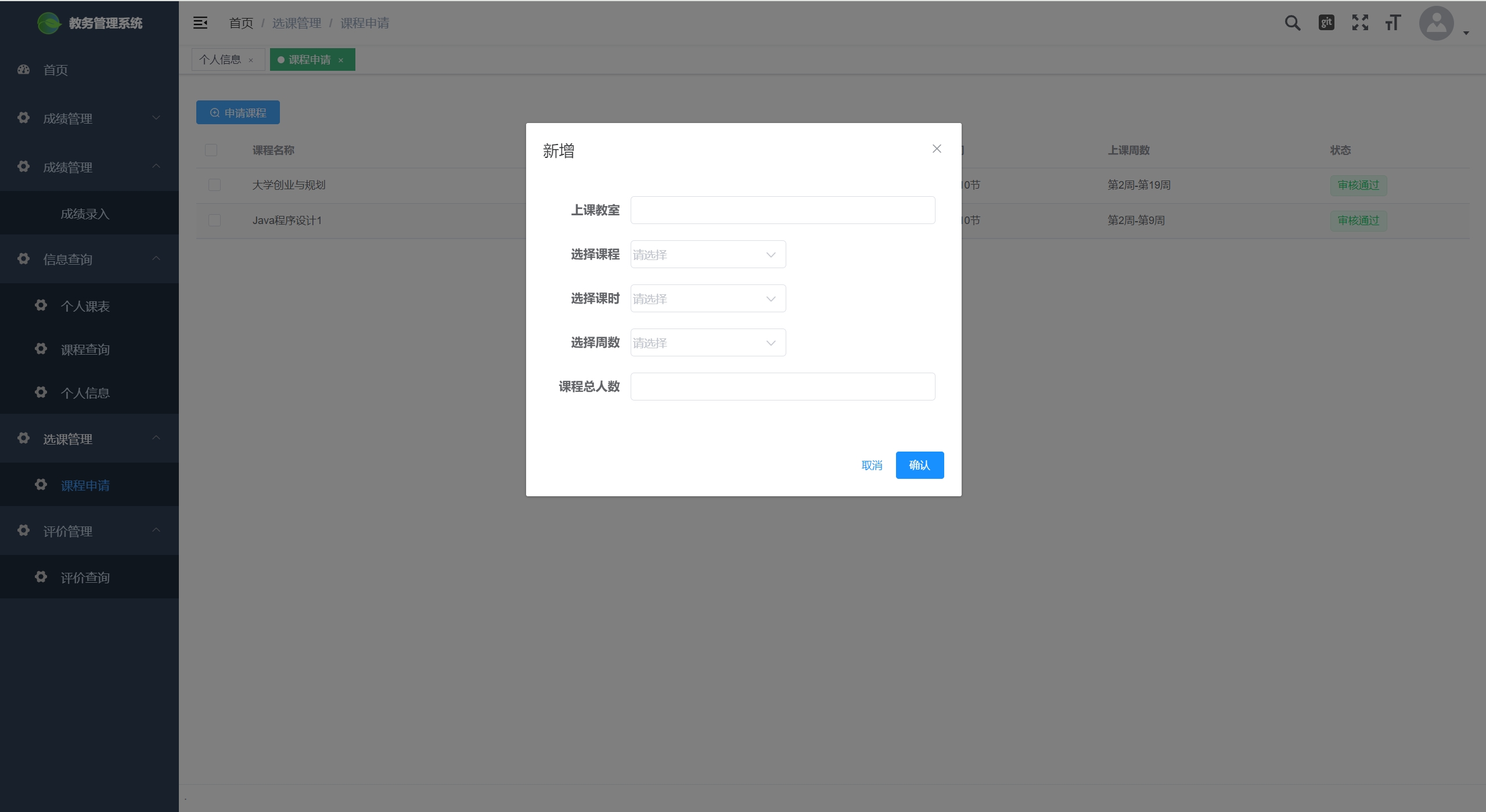Tick the checkbox for Java程序设计1 row
1486x812 pixels.
pyautogui.click(x=214, y=221)
